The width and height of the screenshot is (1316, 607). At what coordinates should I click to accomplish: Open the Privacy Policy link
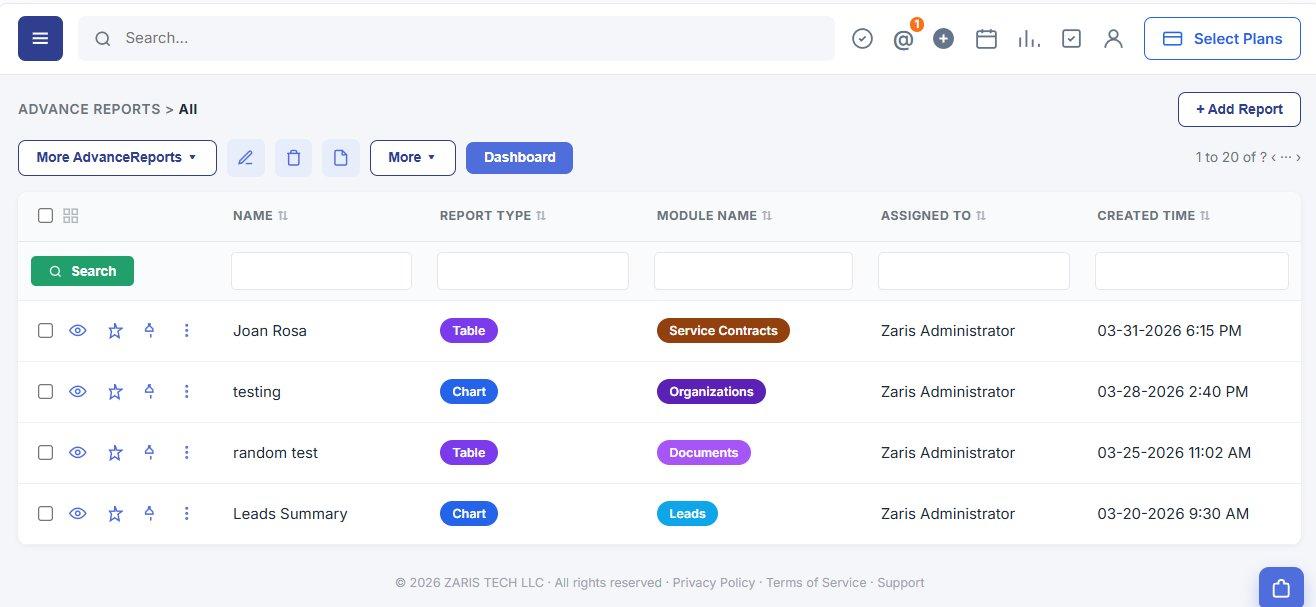713,582
